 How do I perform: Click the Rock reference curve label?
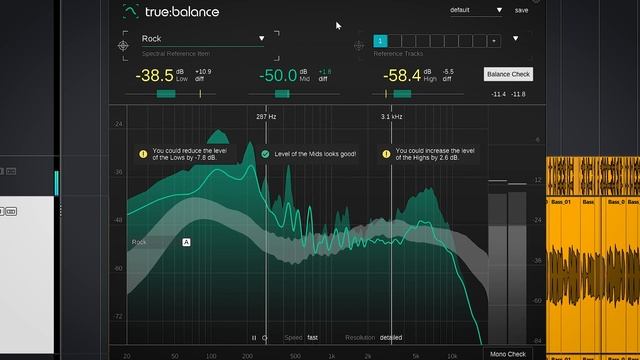pyautogui.click(x=139, y=242)
